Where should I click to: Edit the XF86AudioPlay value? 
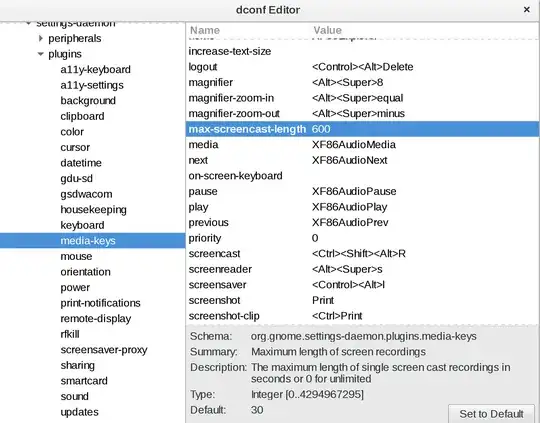[x=350, y=207]
